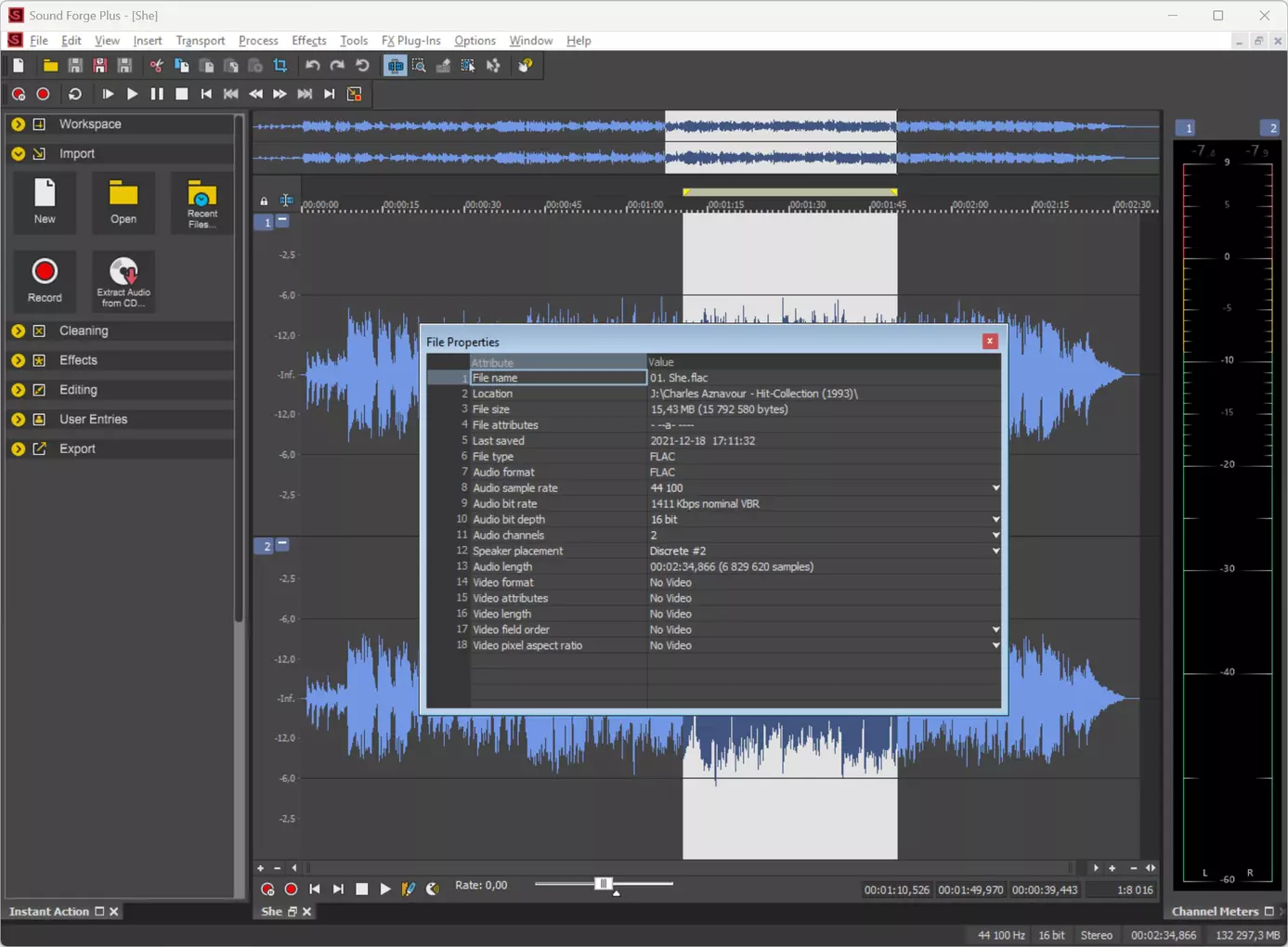1288x947 pixels.
Task: Pause playback in the transport toolbar
Action: 157,94
